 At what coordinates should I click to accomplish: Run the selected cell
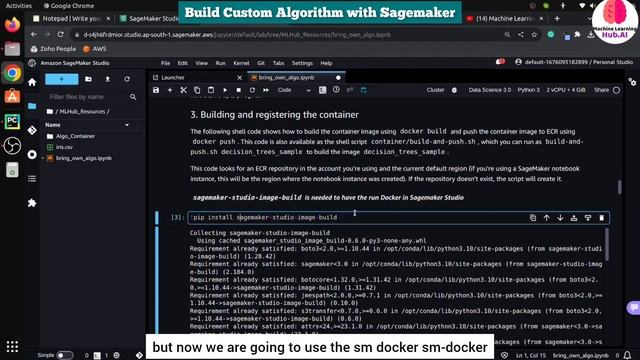tap(225, 90)
